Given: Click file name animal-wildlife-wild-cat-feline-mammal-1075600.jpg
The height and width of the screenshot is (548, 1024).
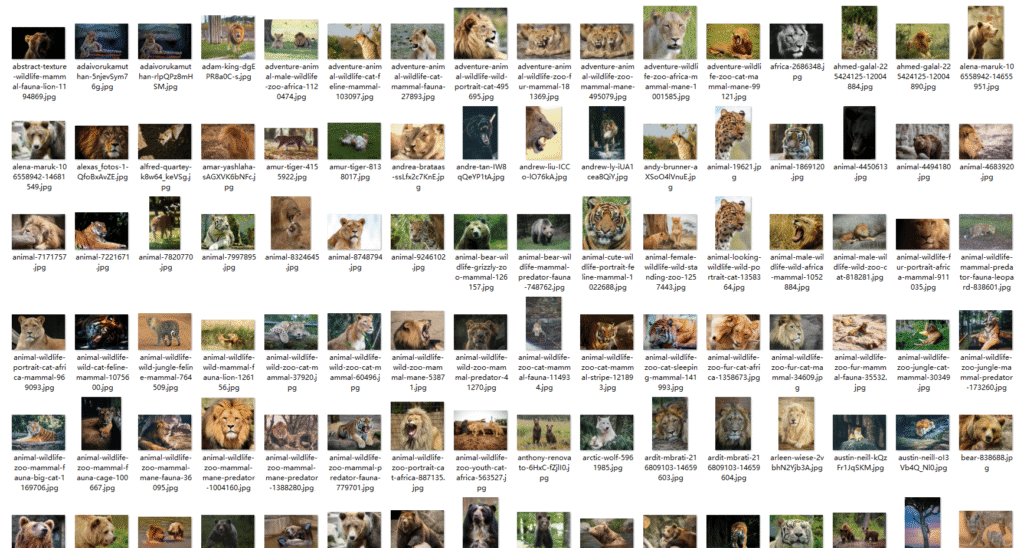Looking at the screenshot, I should [102, 372].
